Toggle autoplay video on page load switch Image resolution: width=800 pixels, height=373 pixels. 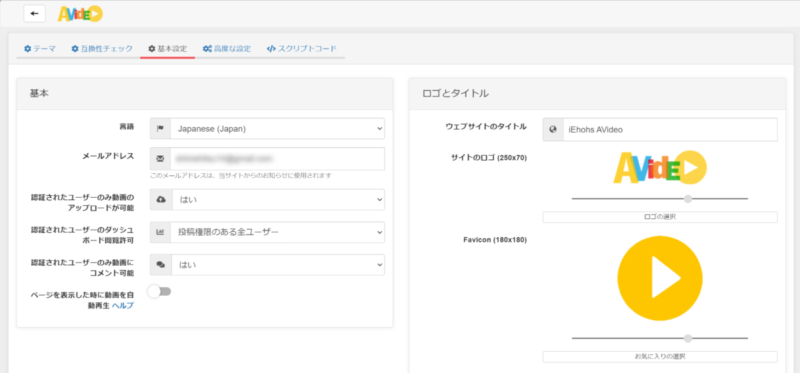pyautogui.click(x=159, y=291)
